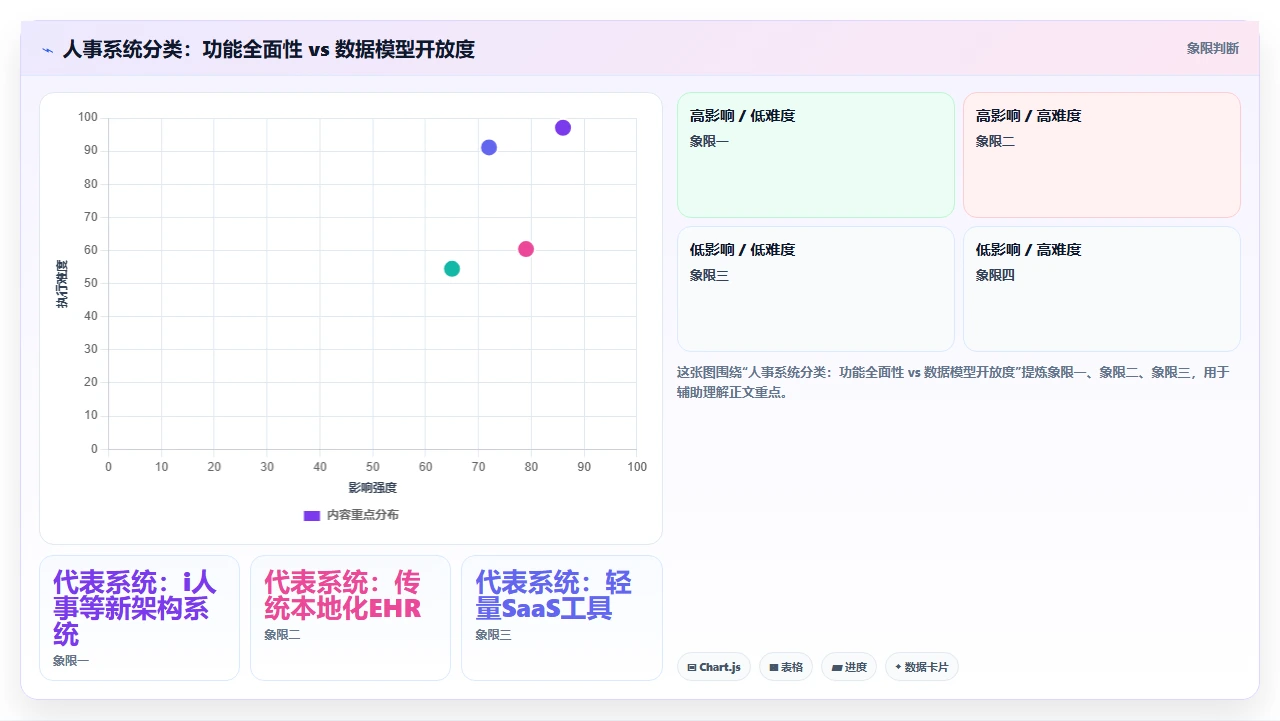Click the x-axis tick label 50

(373, 467)
